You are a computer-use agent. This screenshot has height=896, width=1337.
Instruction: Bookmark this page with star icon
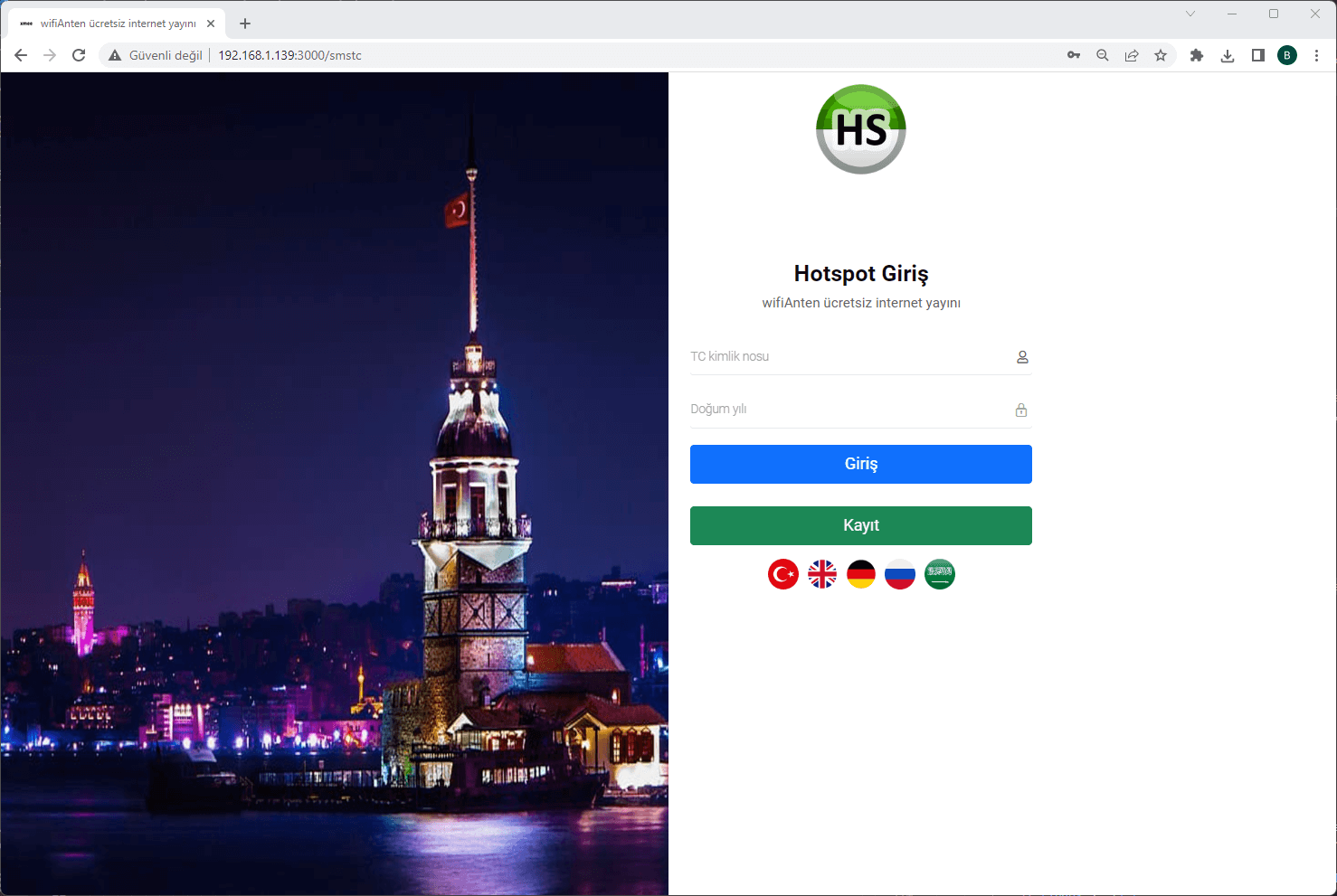1161,55
